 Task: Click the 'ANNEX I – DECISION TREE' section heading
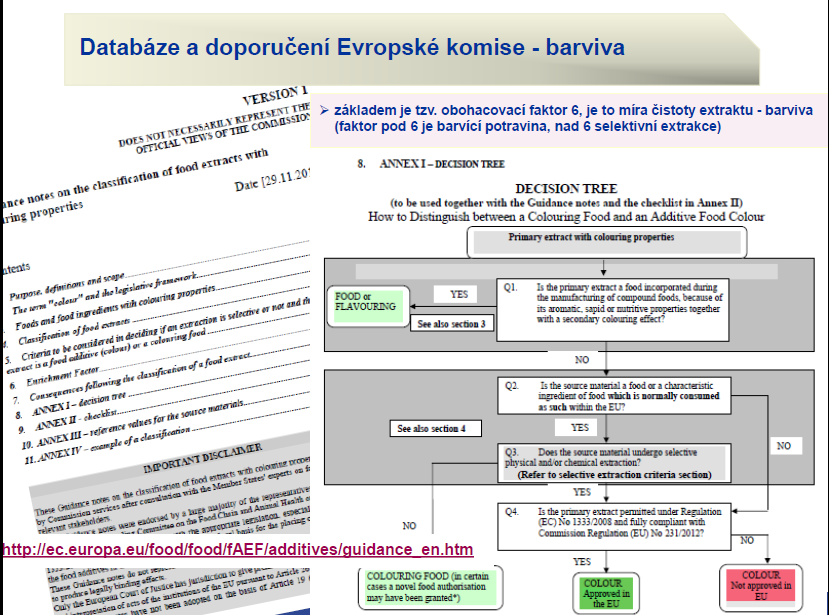(441, 164)
